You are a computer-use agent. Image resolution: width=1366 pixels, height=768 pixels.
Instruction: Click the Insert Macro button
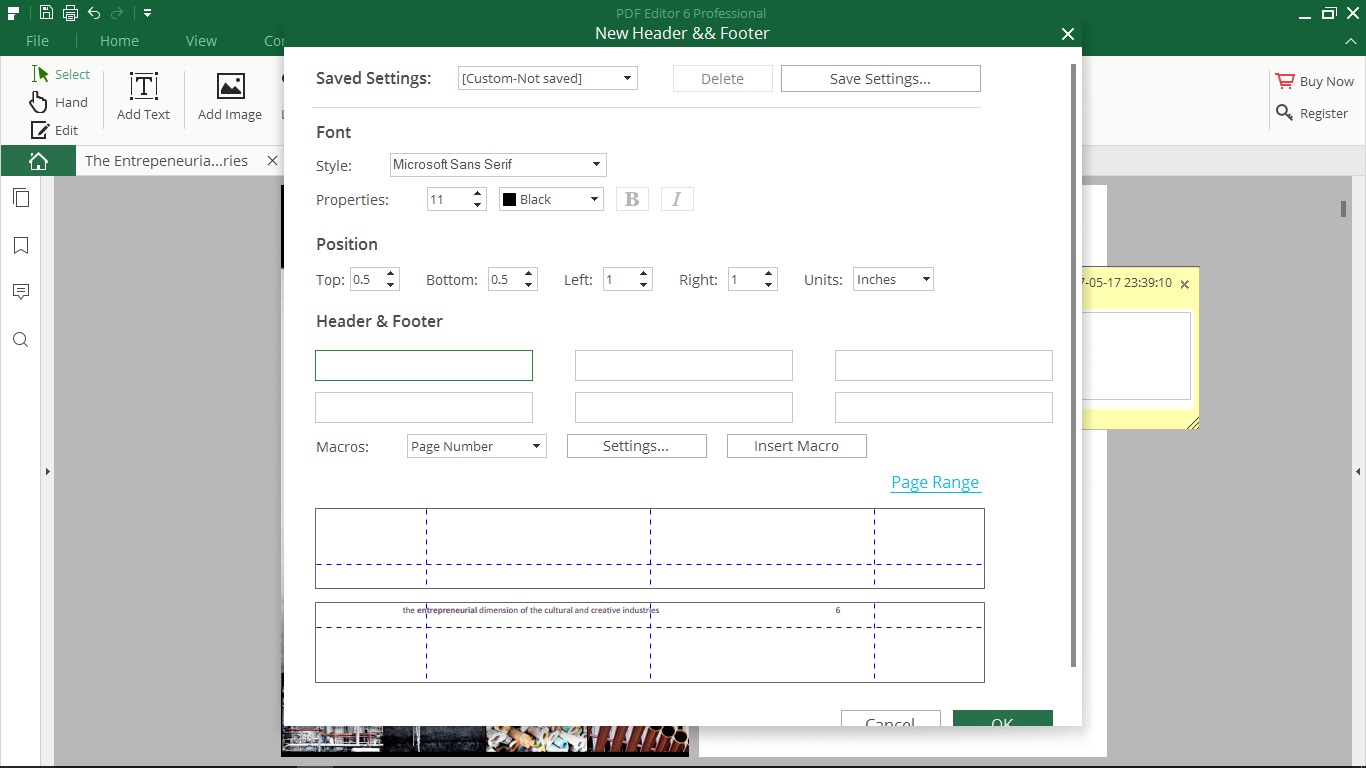[796, 446]
